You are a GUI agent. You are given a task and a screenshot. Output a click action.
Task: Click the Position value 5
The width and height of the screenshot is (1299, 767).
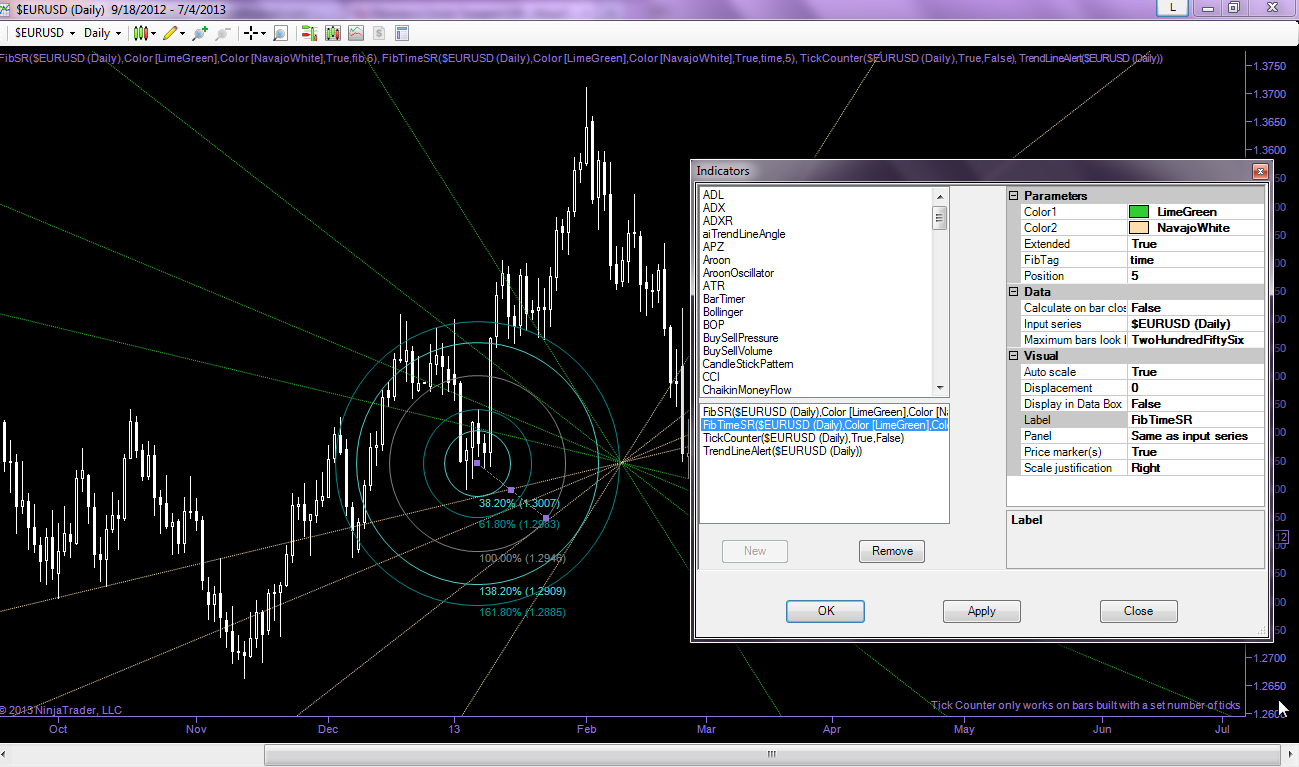click(1195, 276)
